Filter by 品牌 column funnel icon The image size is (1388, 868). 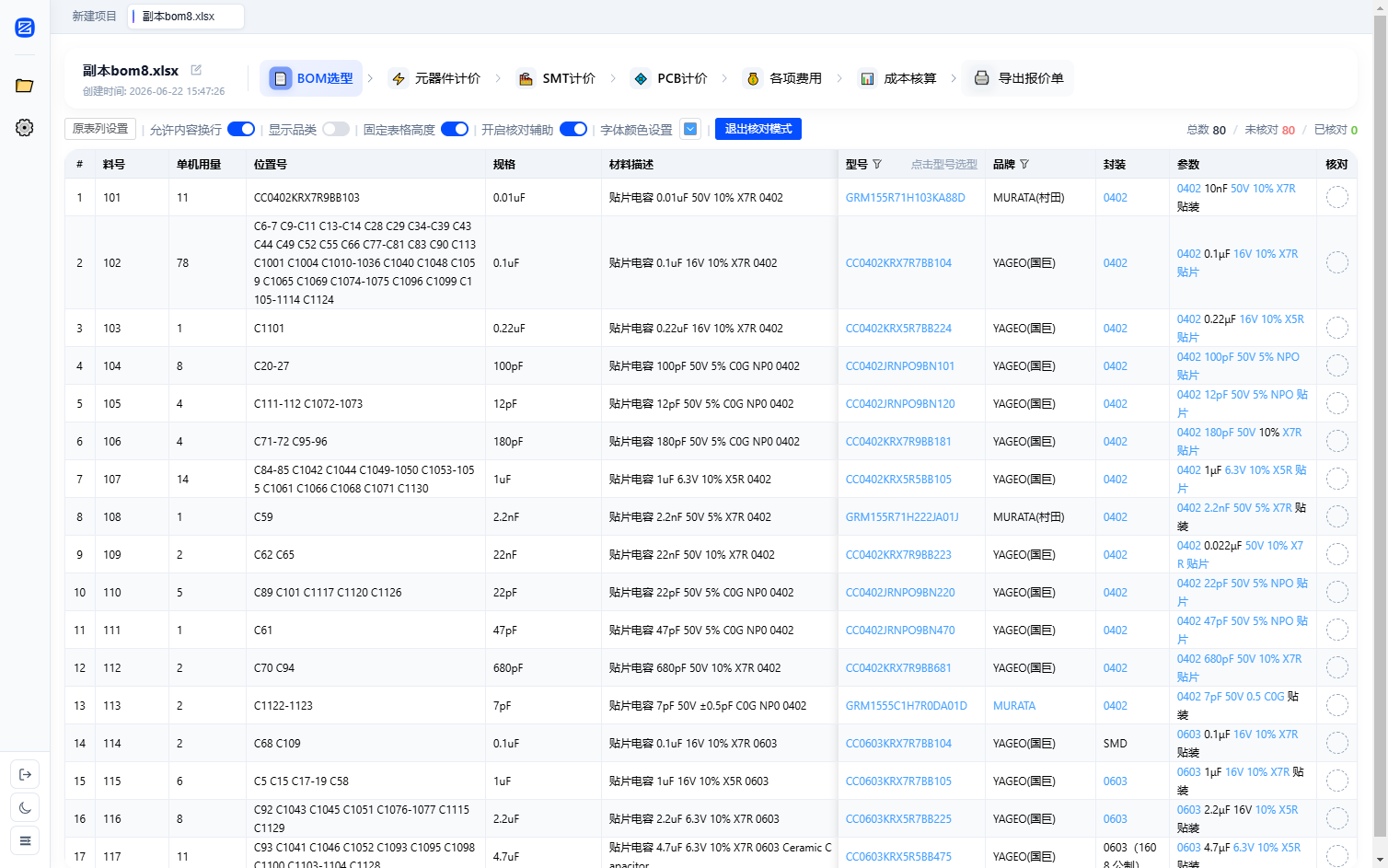coord(1024,164)
